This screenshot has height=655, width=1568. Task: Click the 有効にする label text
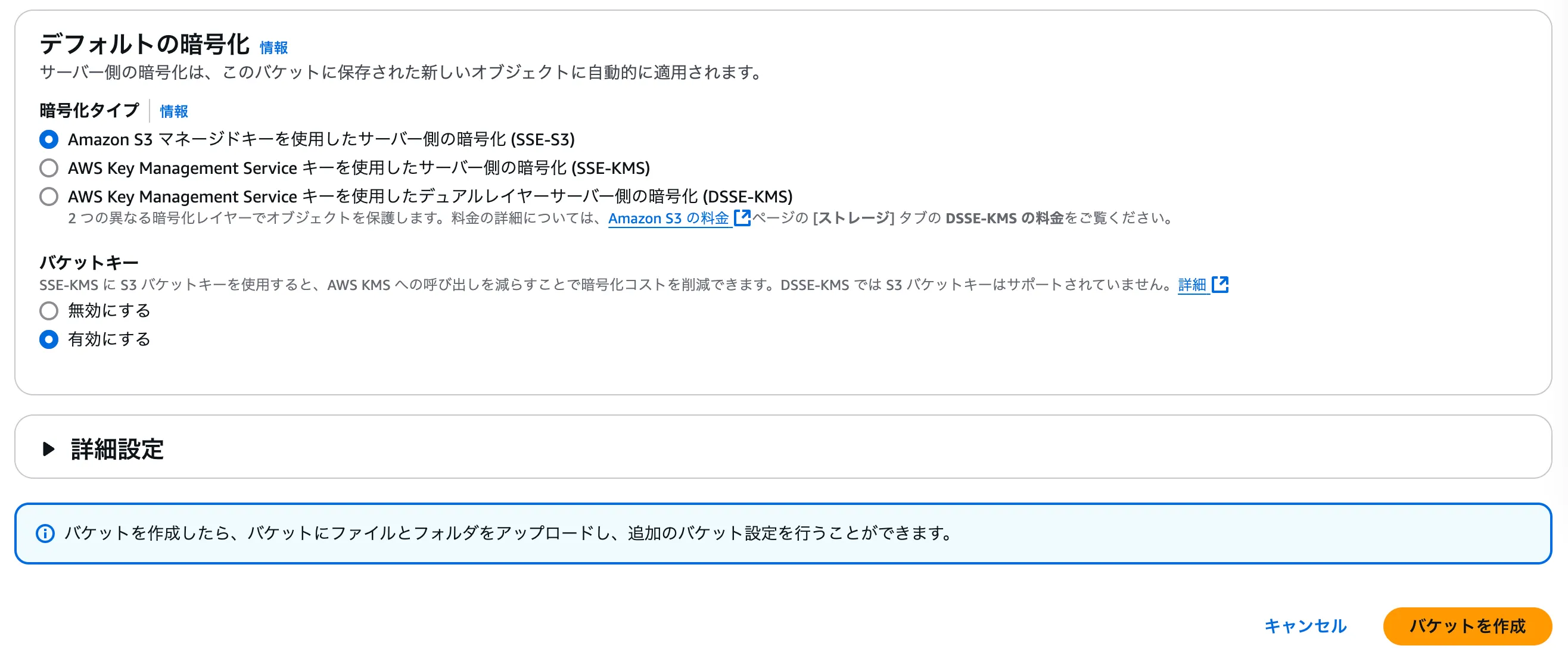point(109,339)
